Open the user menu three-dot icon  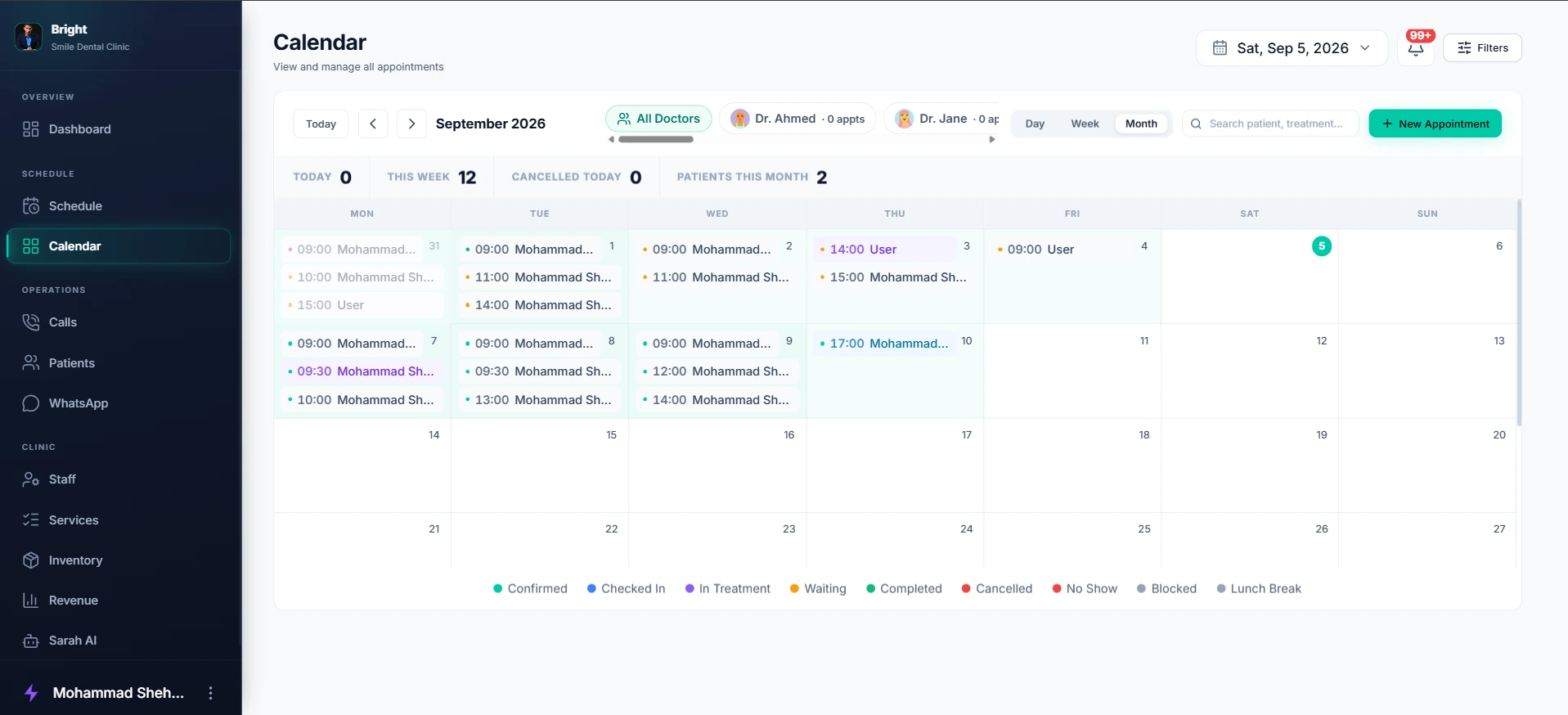(x=211, y=693)
